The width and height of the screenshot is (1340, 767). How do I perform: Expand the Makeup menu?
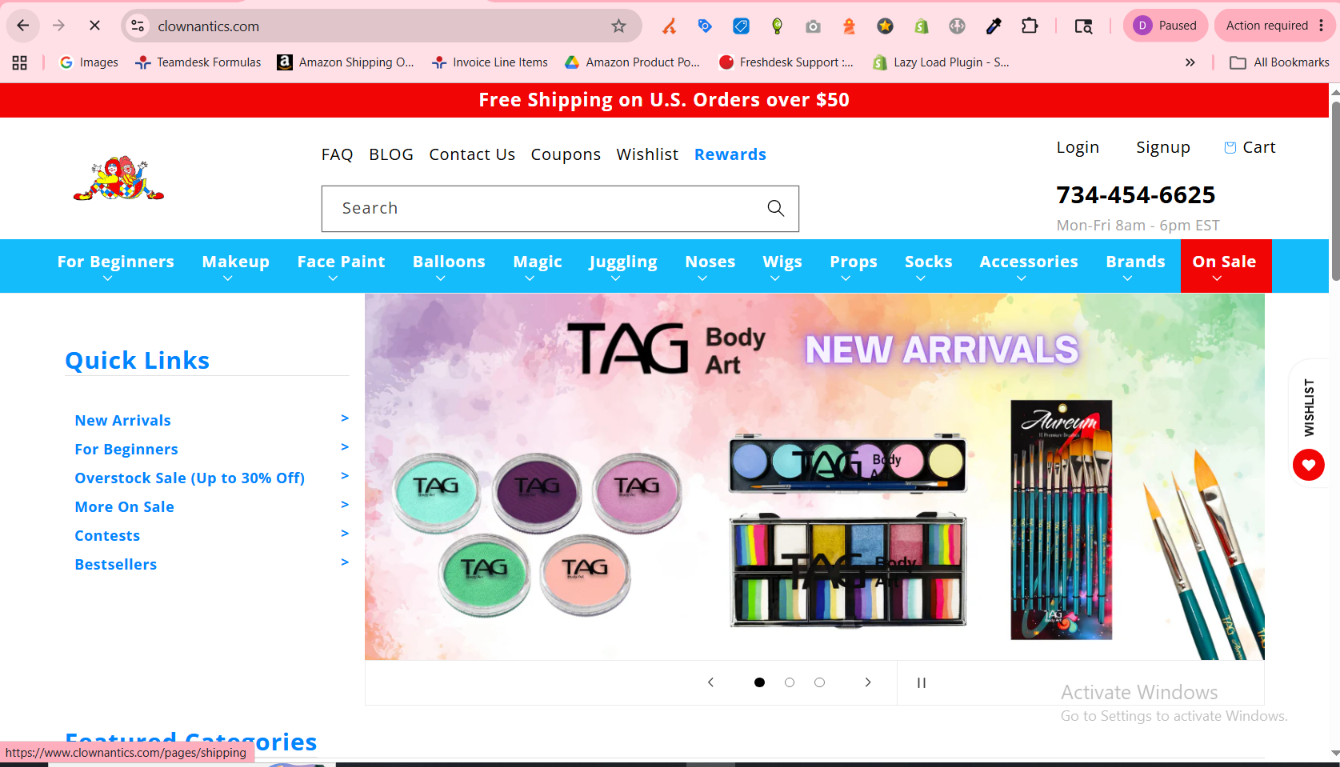[236, 266]
